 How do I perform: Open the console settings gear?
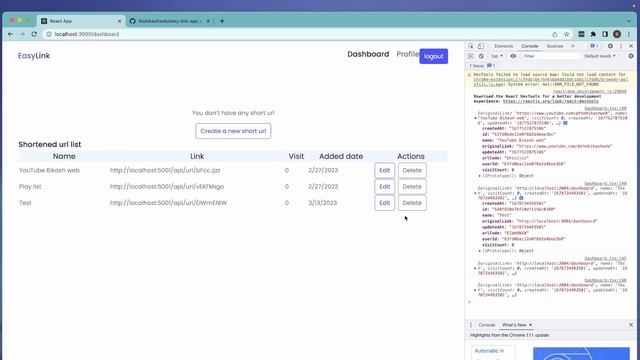tap(631, 56)
